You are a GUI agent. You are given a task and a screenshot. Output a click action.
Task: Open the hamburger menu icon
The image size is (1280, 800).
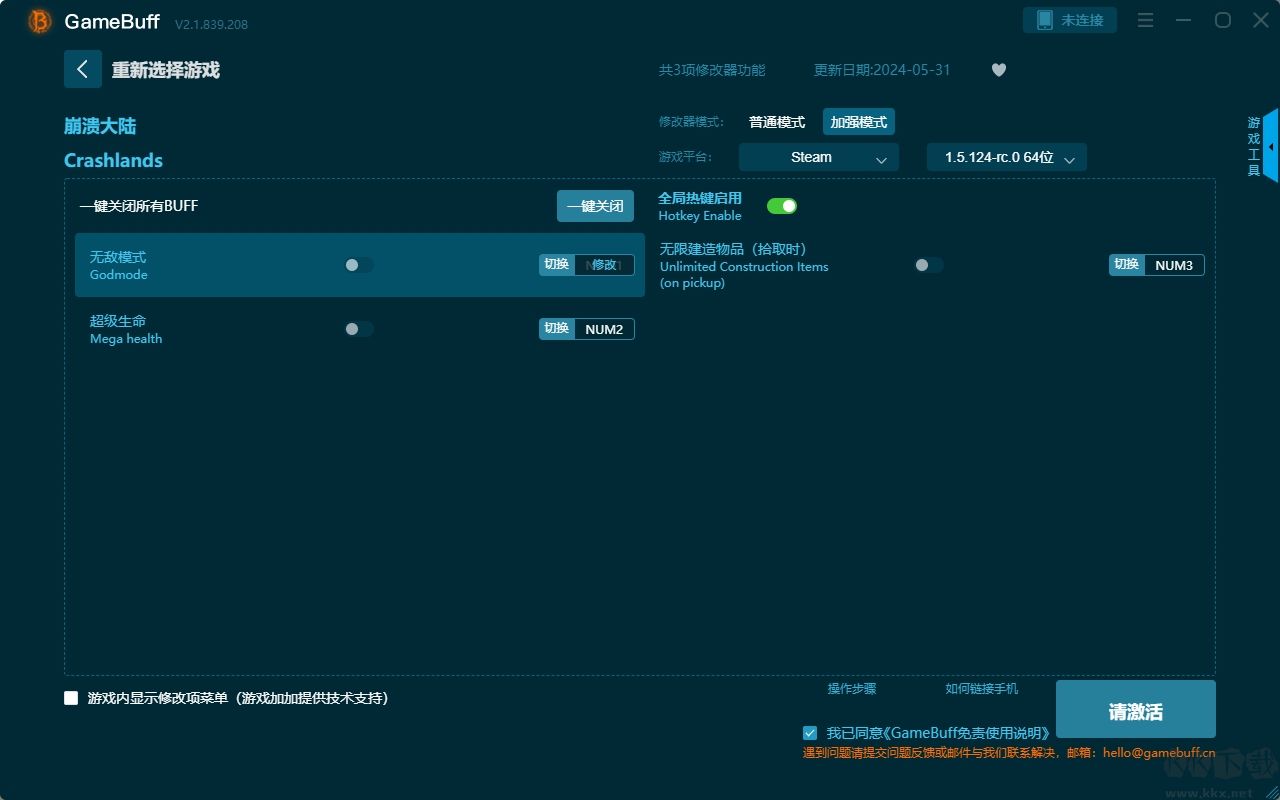(1146, 20)
